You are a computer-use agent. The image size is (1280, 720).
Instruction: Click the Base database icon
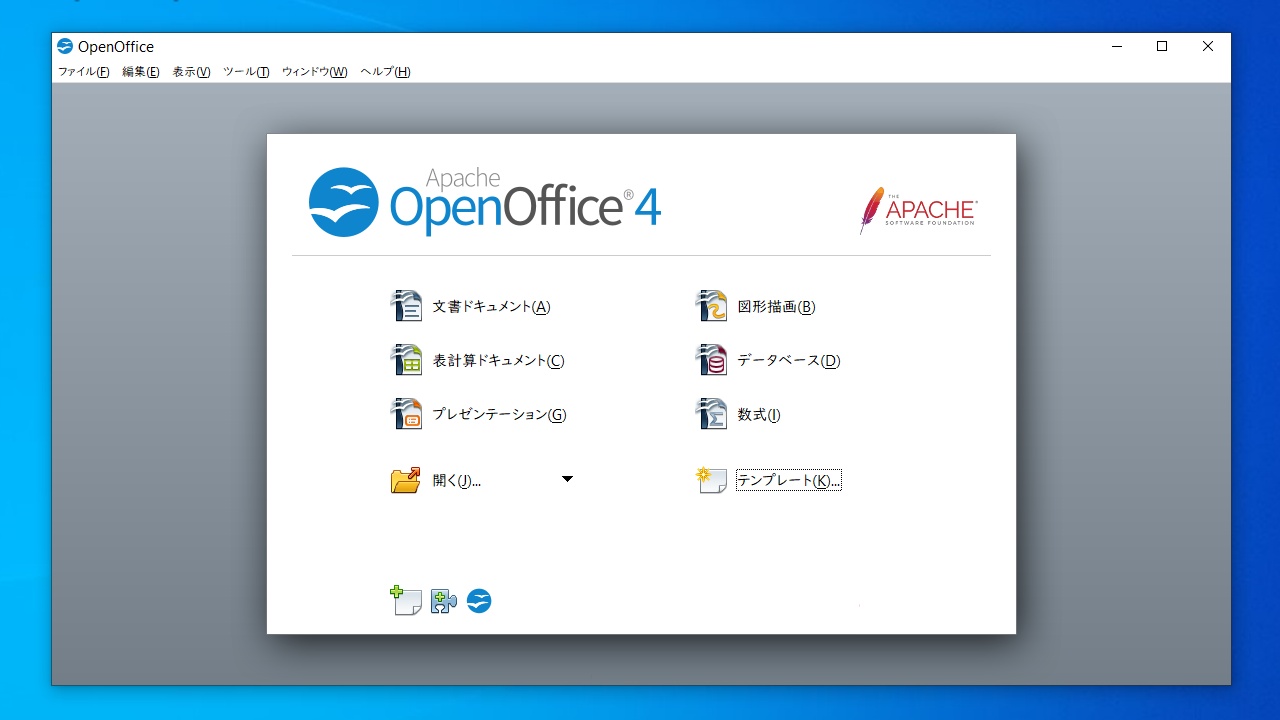point(711,360)
